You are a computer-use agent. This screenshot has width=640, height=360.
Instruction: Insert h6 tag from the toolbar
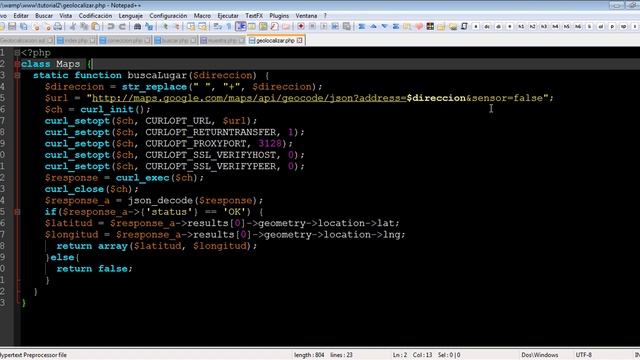pyautogui.click(x=578, y=27)
